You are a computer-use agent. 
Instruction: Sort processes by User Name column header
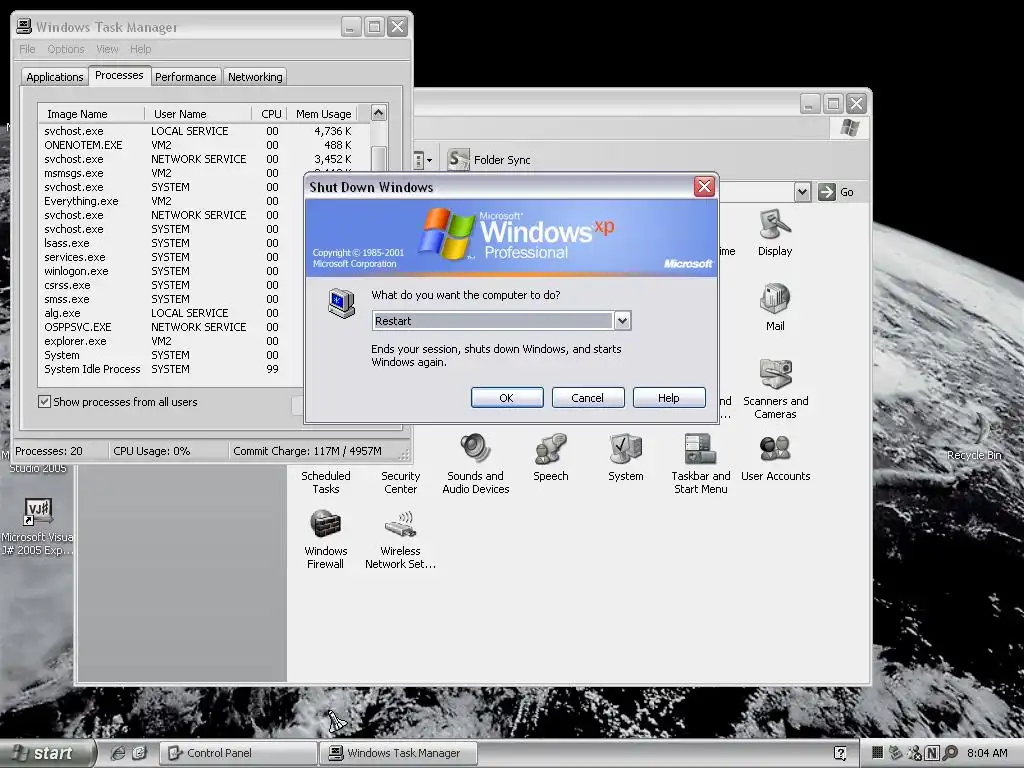[x=198, y=114]
